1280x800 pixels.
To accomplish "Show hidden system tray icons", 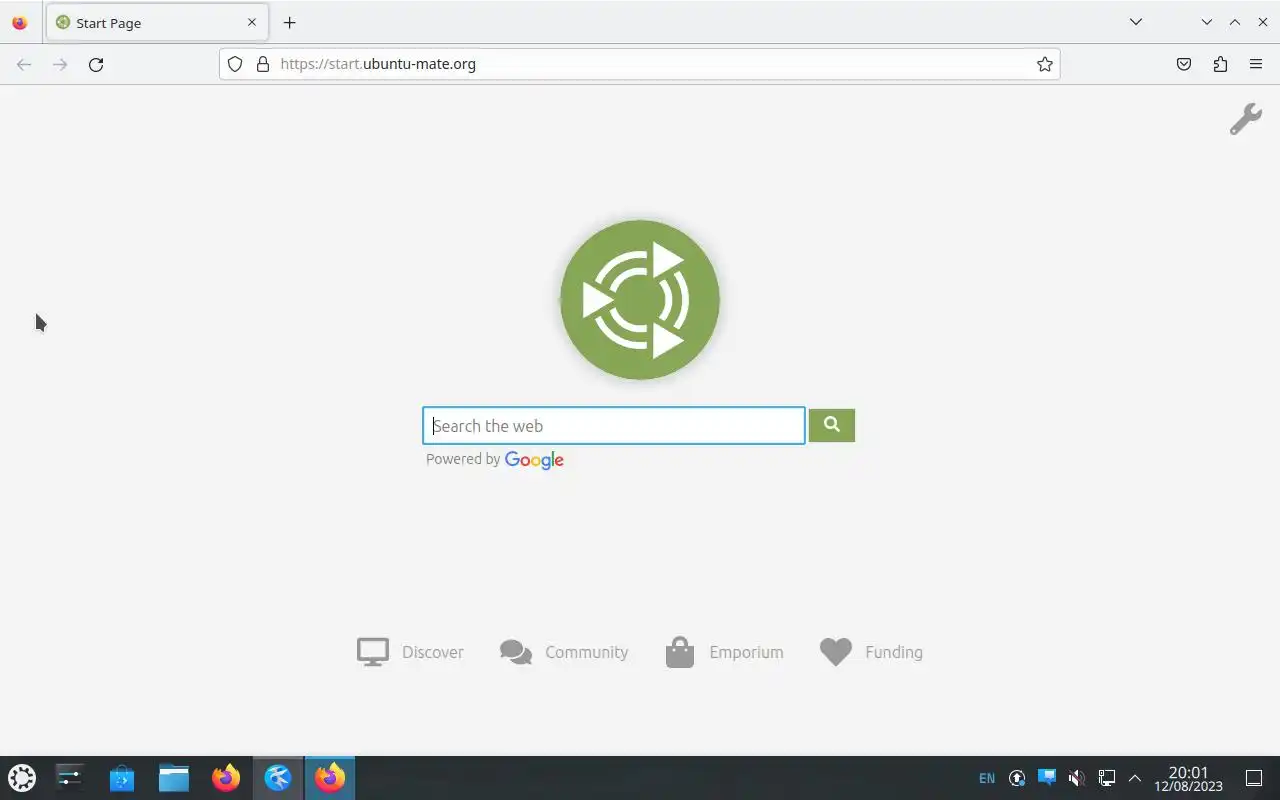I will (x=1135, y=778).
